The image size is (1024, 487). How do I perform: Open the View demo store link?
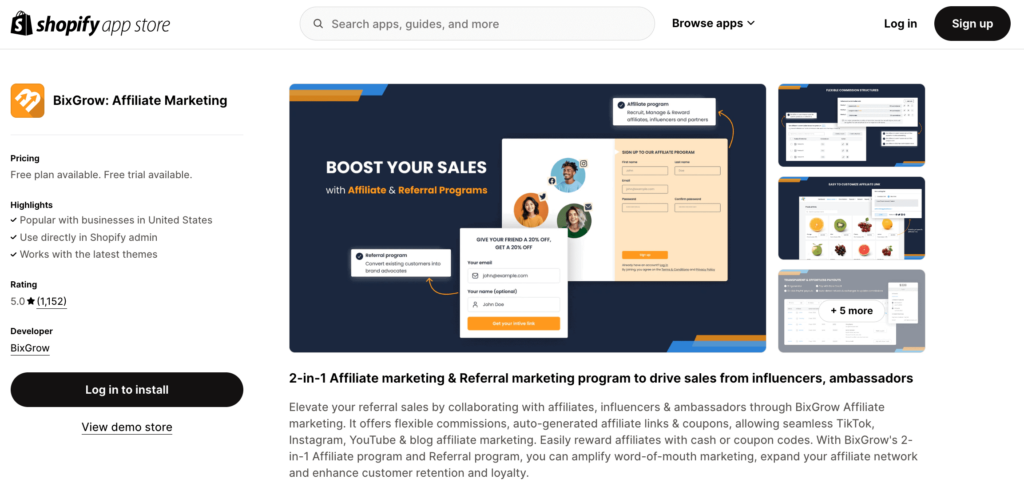click(x=127, y=428)
